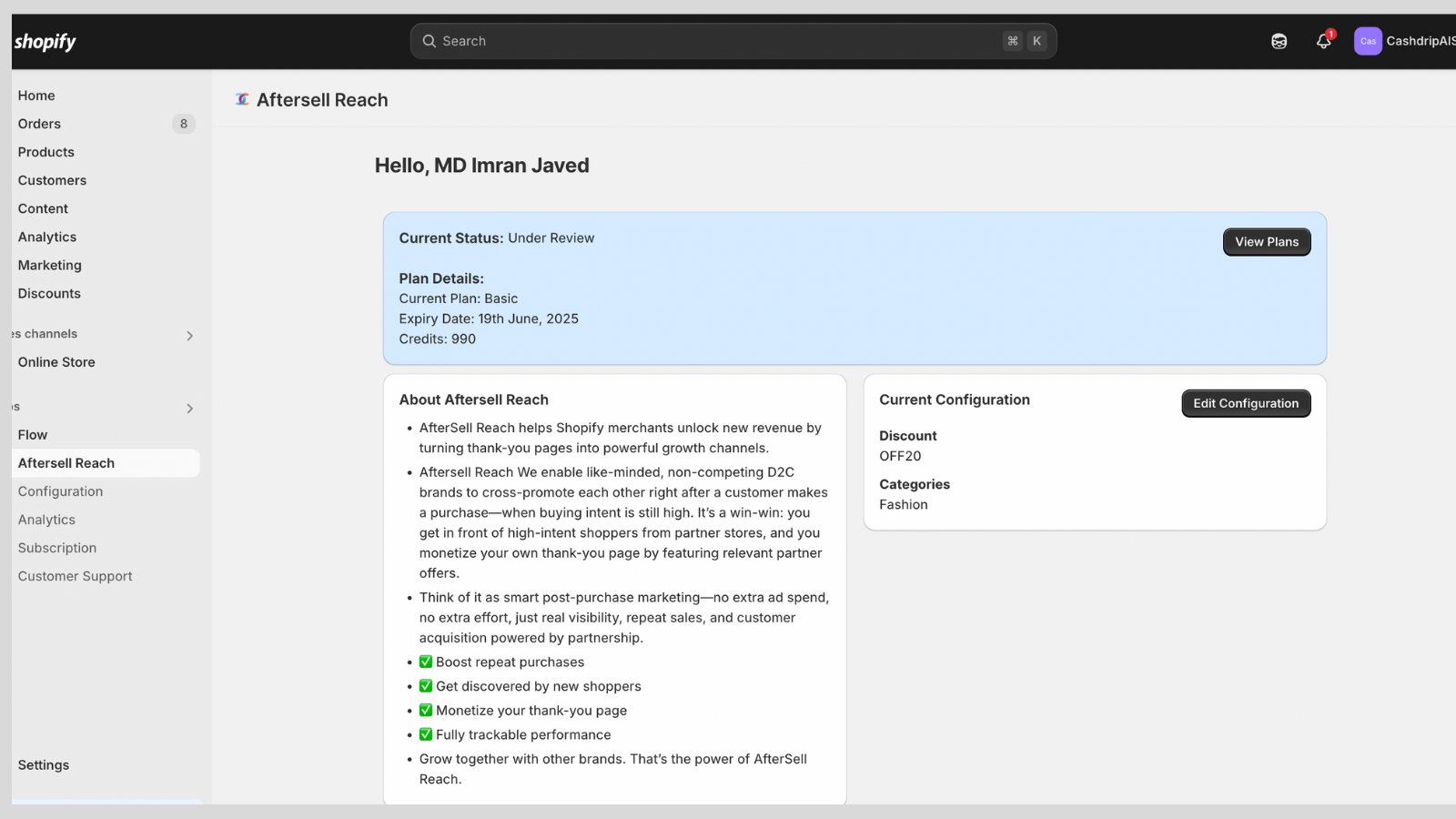This screenshot has height=819, width=1456.
Task: Open the Flow app
Action: pyautogui.click(x=33, y=435)
